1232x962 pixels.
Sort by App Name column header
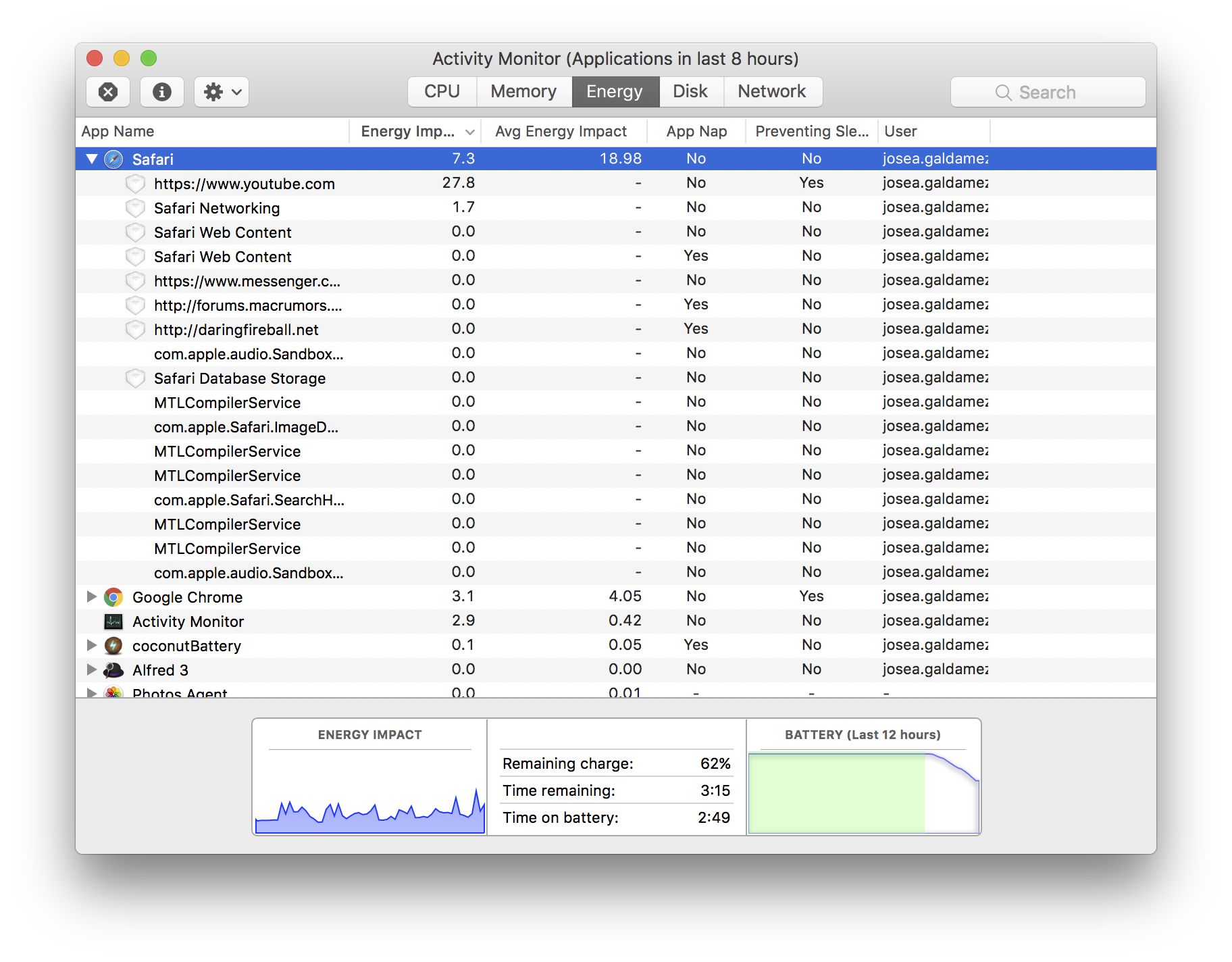click(212, 132)
